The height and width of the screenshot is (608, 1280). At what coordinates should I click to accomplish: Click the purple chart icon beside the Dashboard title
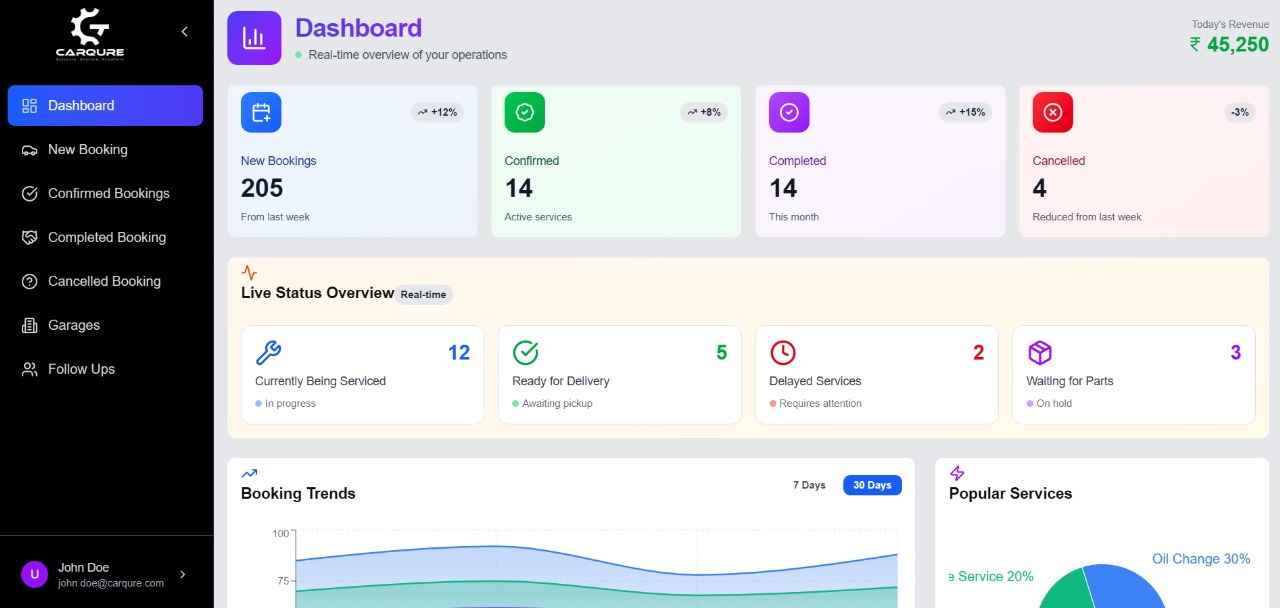tap(254, 37)
